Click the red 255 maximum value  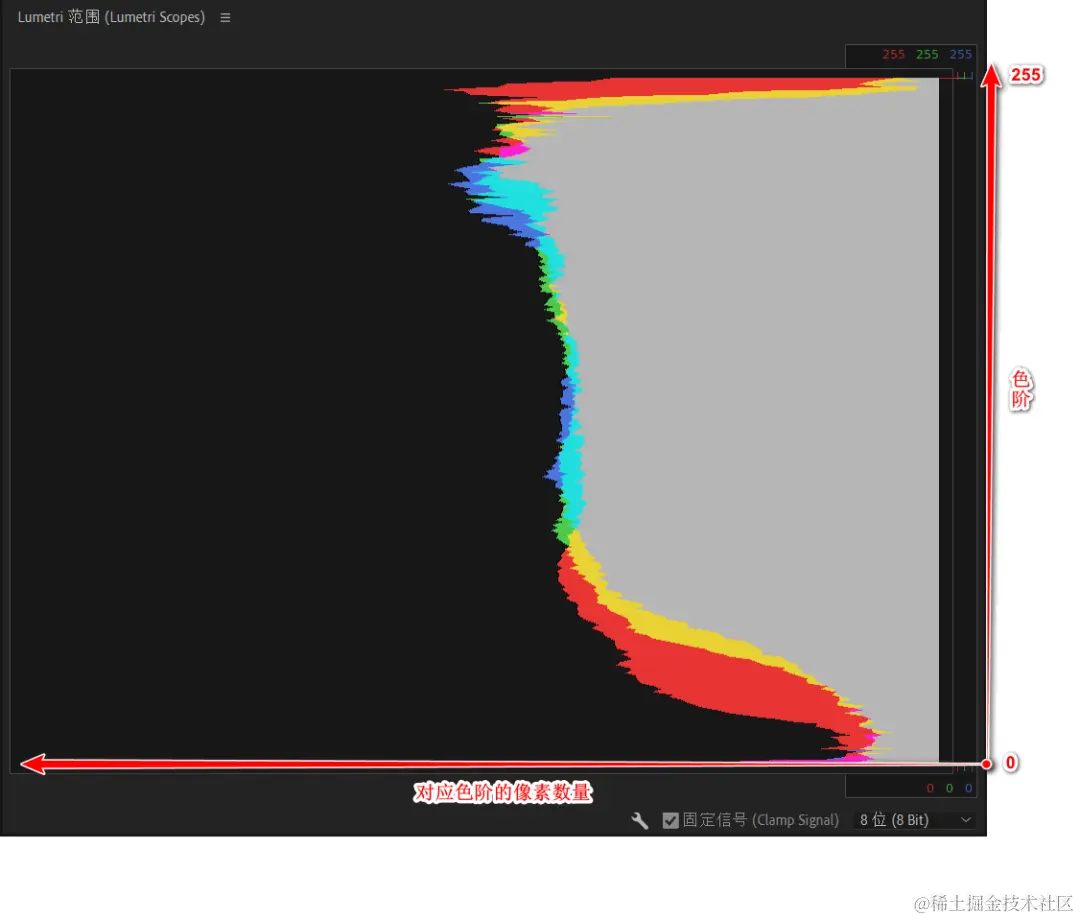pos(893,54)
